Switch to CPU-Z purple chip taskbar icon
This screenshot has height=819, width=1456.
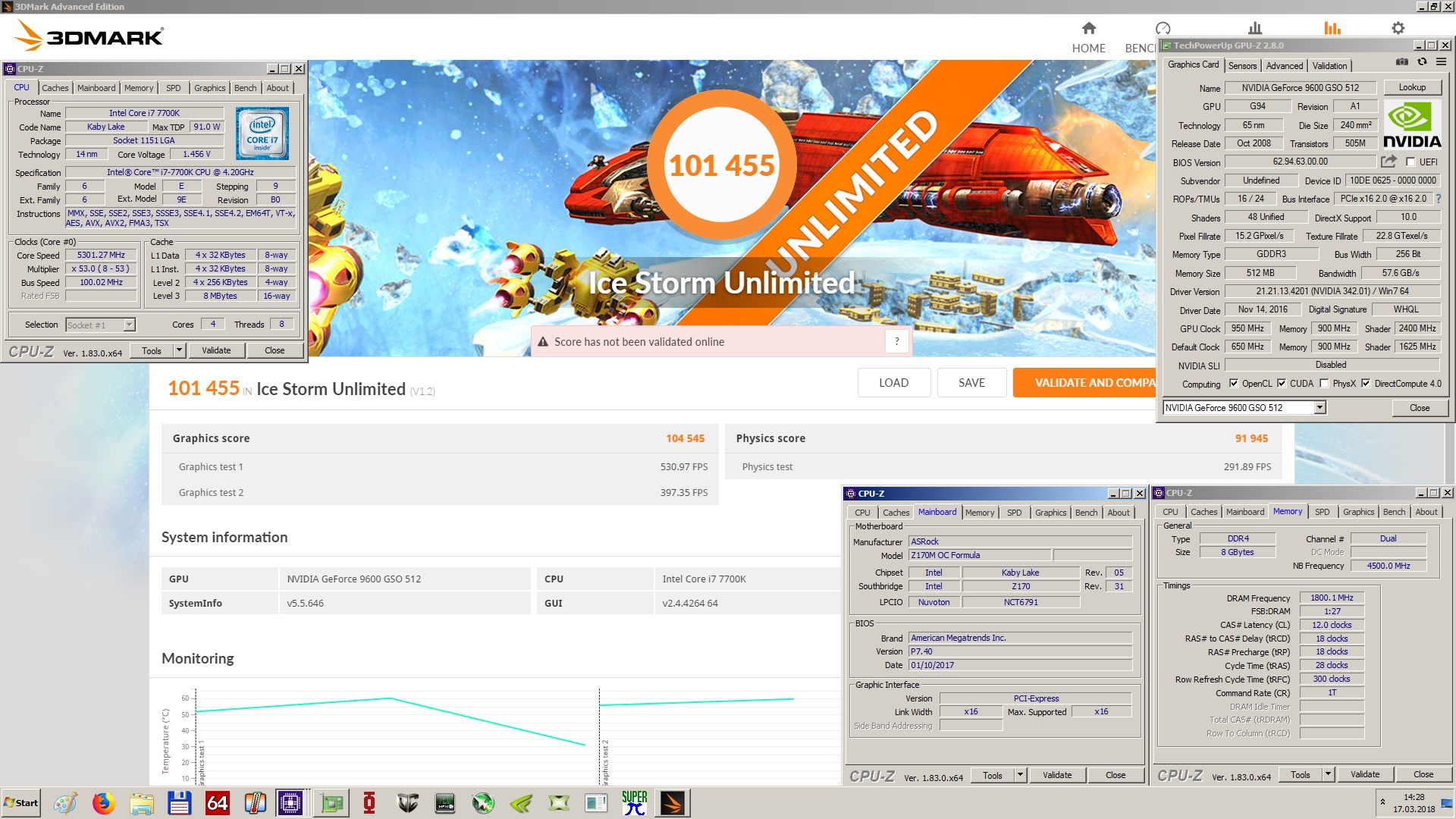pos(290,802)
